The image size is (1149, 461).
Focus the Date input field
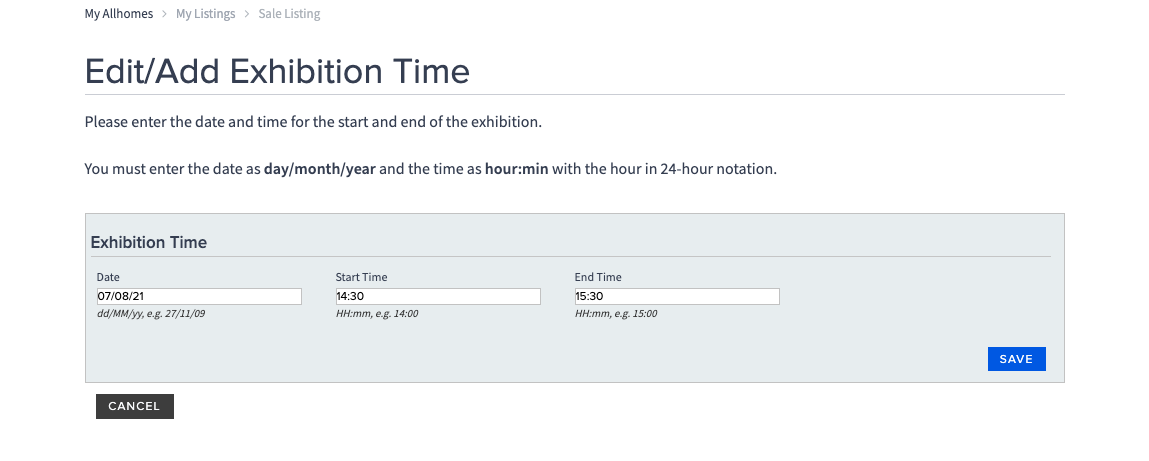coord(198,296)
